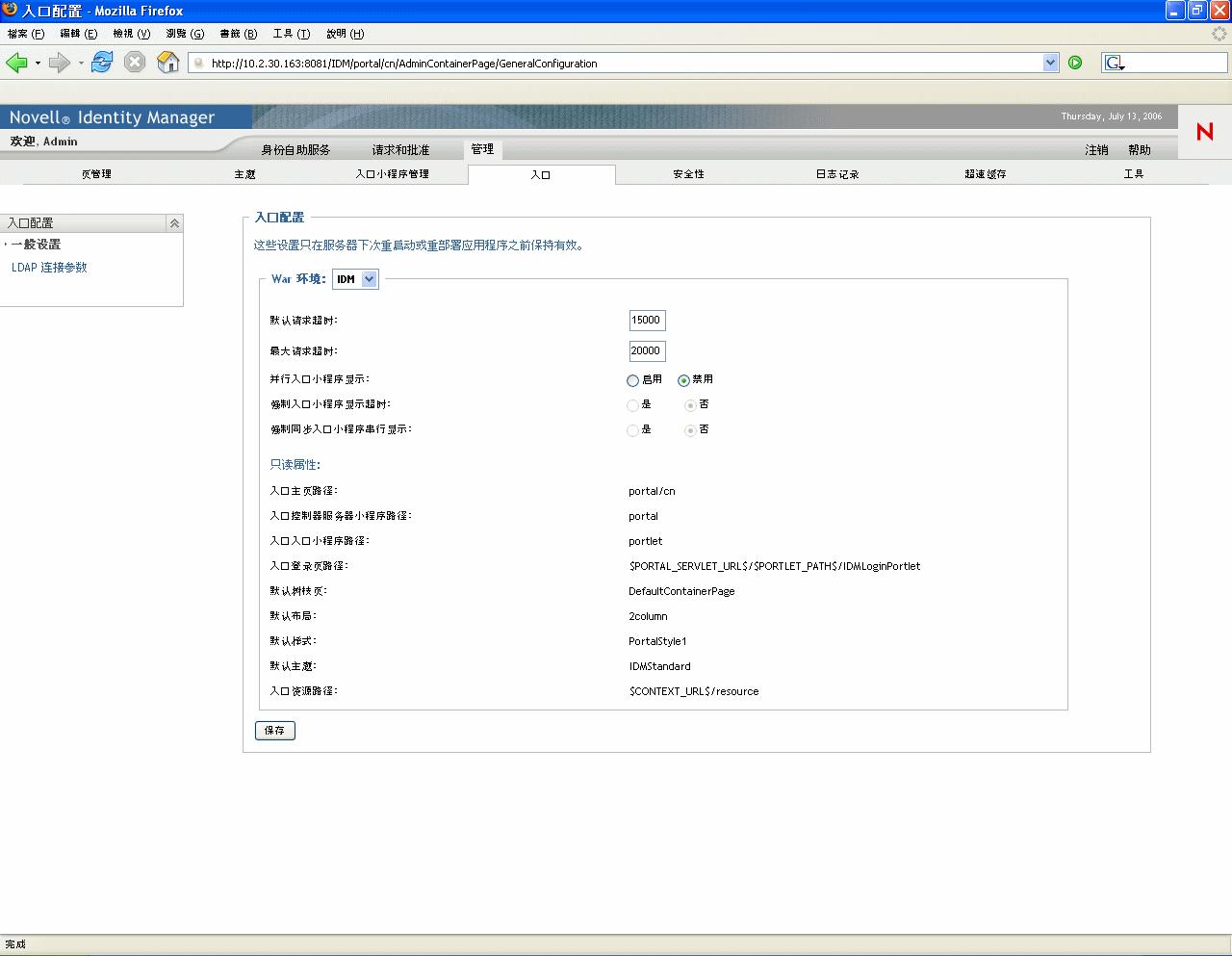This screenshot has height=956, width=1232.
Task: Click the Firefox activity throbber icon
Action: (x=1219, y=34)
